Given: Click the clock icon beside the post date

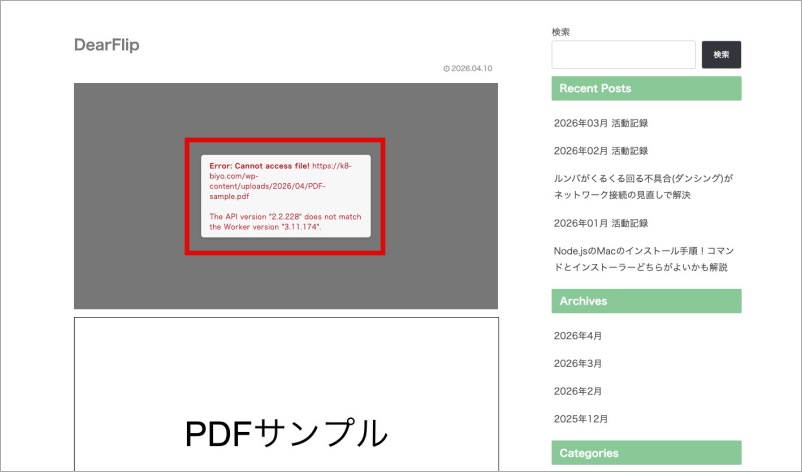Looking at the screenshot, I should (x=446, y=69).
